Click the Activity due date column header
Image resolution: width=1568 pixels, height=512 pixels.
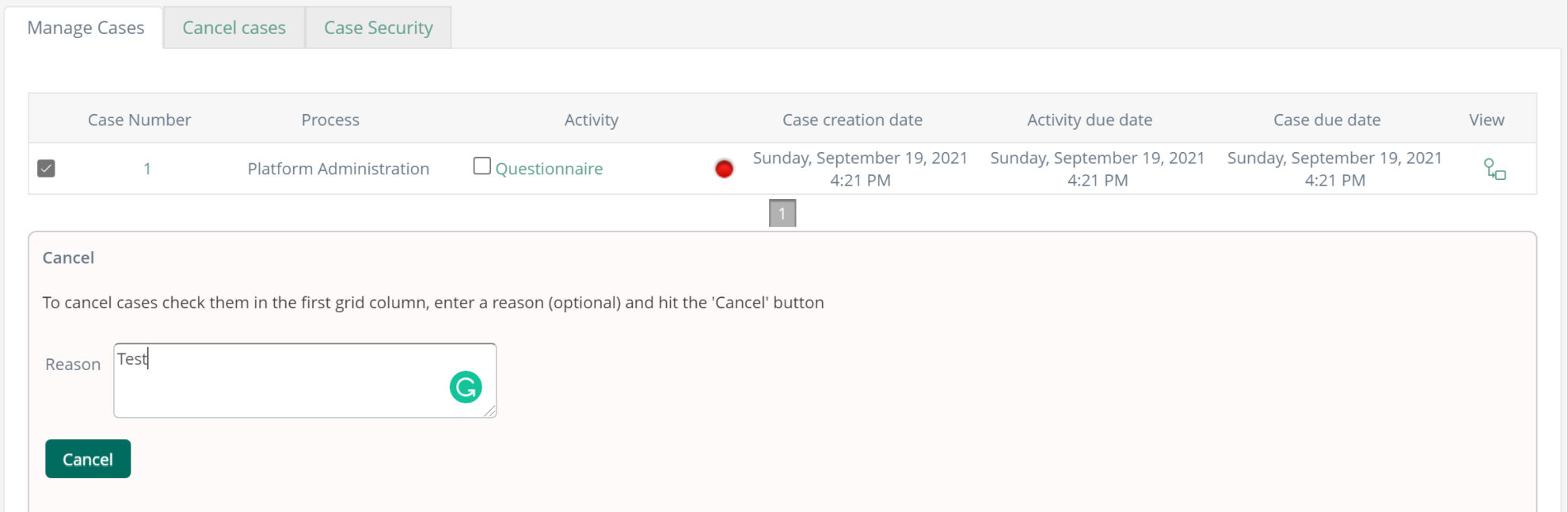pyautogui.click(x=1090, y=119)
